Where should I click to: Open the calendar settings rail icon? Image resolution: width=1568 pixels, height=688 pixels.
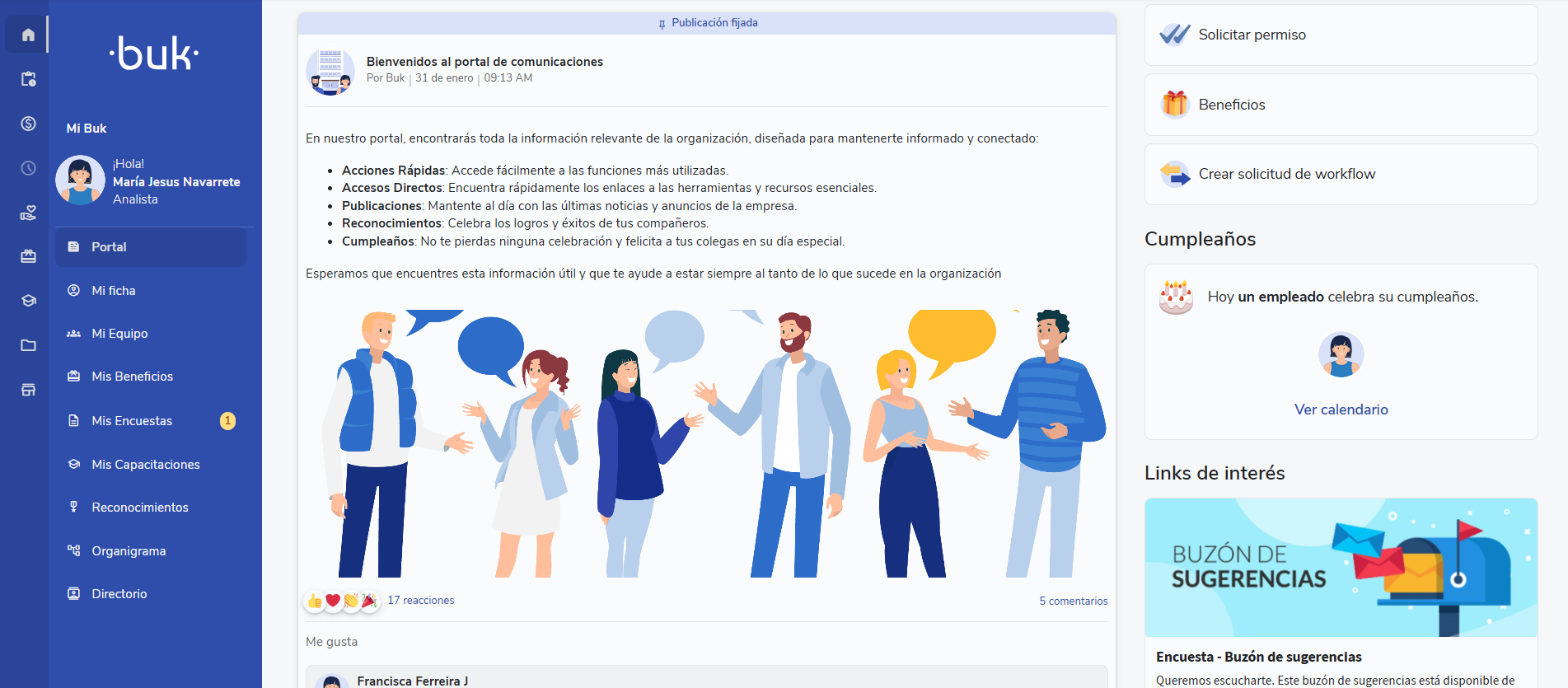point(28,79)
